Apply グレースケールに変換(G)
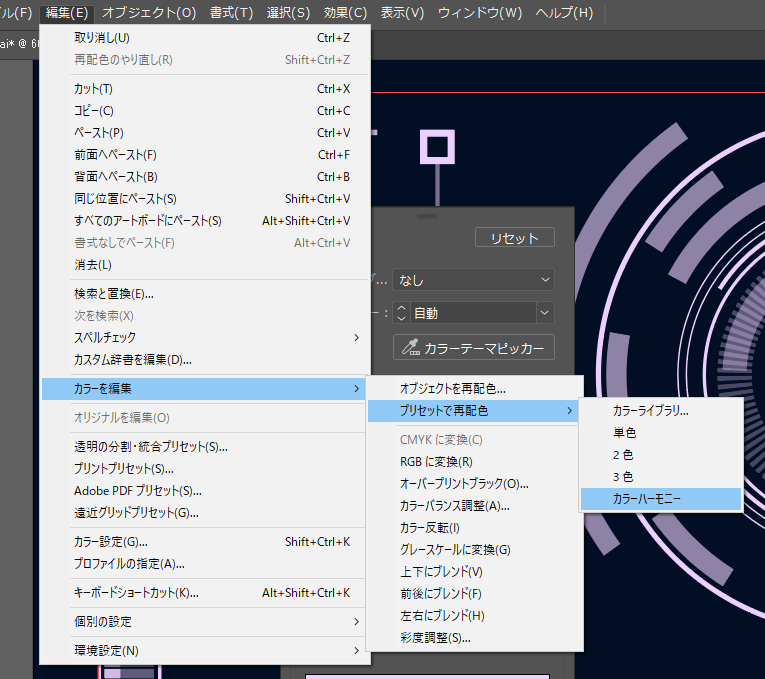The image size is (765, 679). click(x=474, y=550)
